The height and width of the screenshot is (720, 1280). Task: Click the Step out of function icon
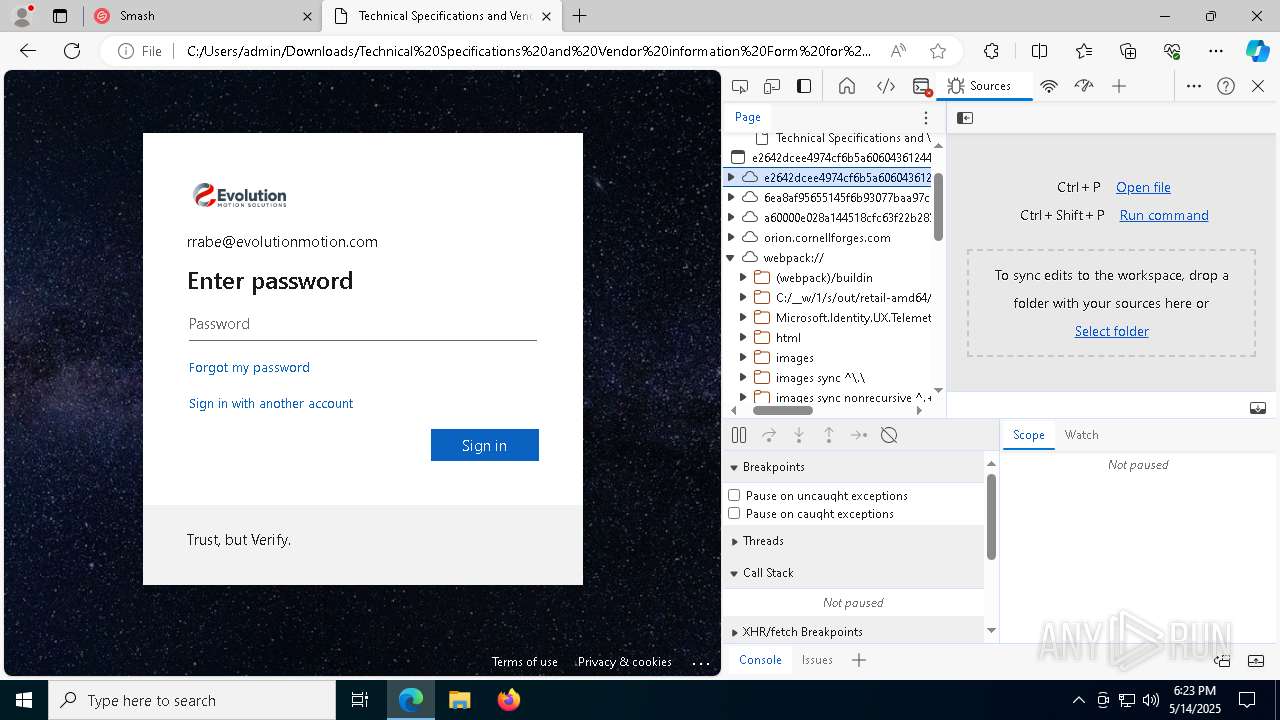pos(829,435)
